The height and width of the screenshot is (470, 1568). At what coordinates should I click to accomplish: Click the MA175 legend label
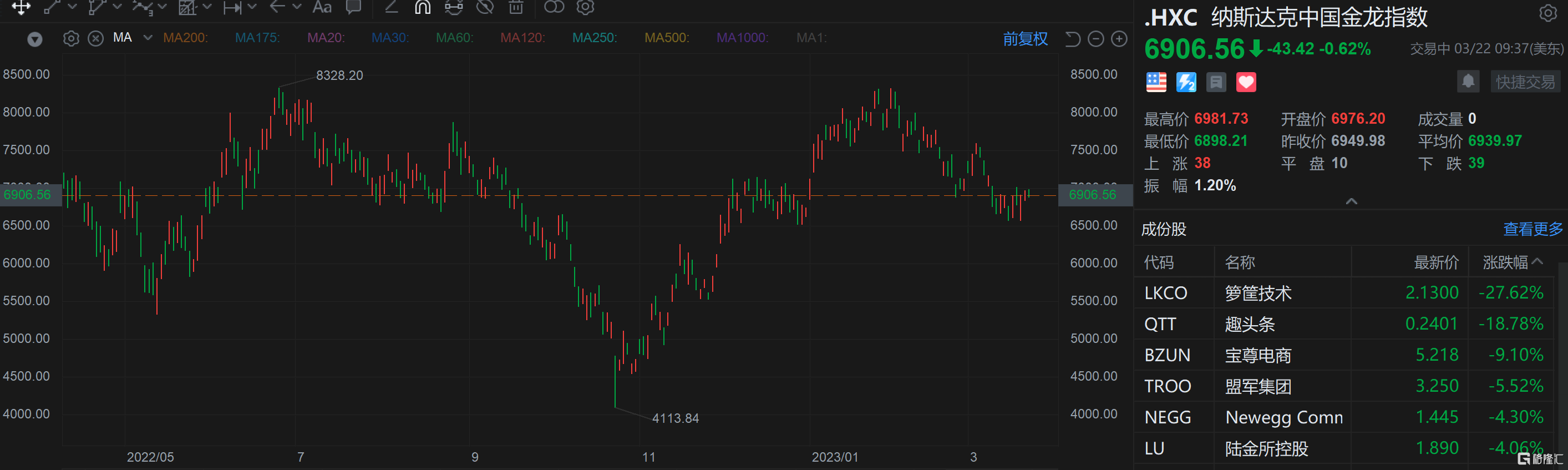[x=257, y=38]
